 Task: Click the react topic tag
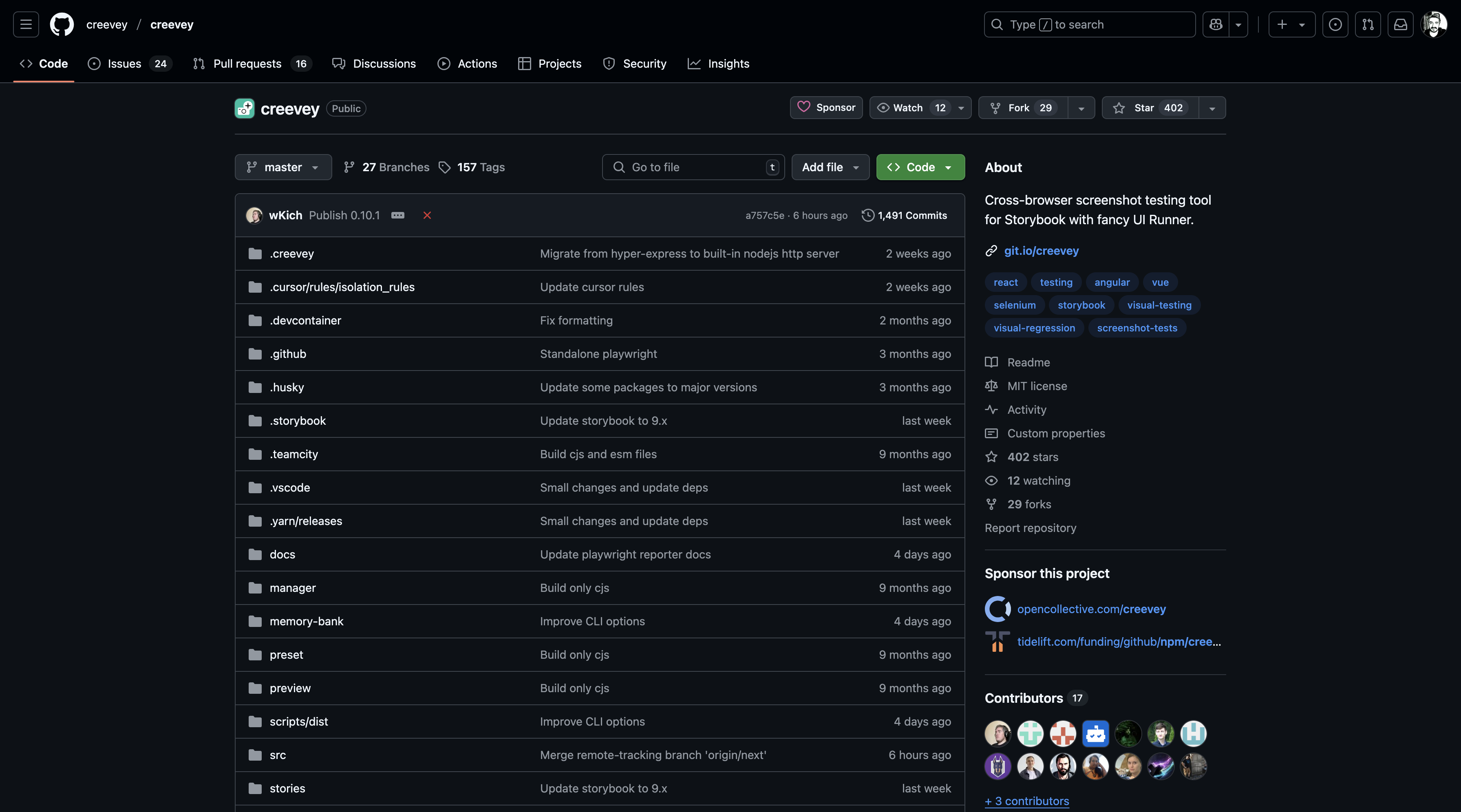coord(1006,282)
